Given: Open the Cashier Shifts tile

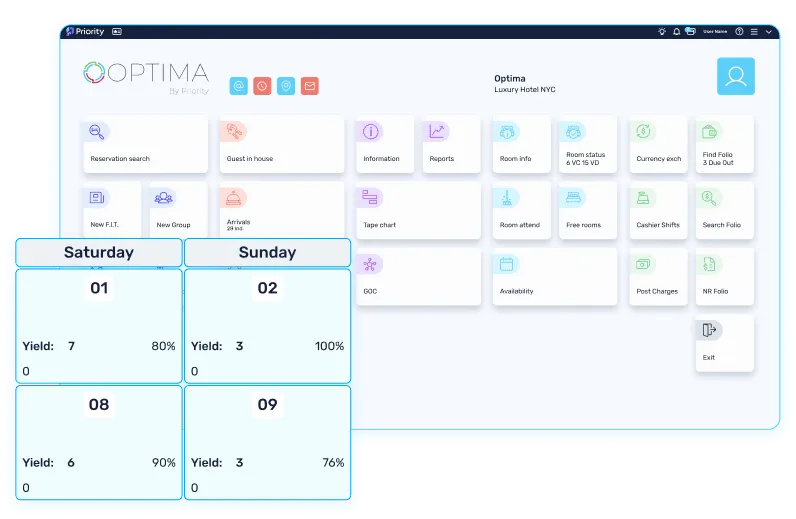Looking at the screenshot, I should coord(658,211).
